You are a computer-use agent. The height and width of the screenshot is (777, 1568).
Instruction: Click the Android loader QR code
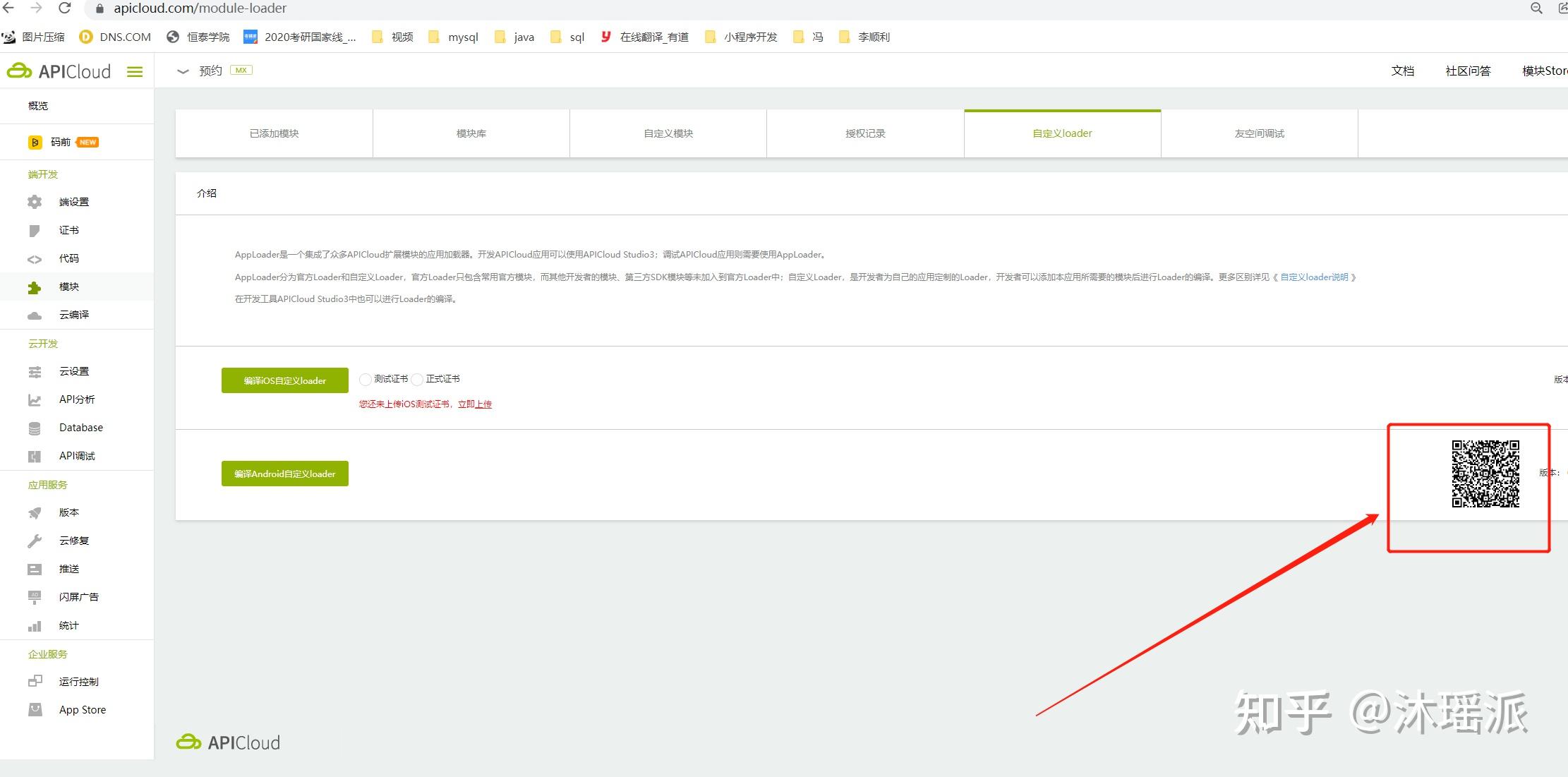point(1485,474)
